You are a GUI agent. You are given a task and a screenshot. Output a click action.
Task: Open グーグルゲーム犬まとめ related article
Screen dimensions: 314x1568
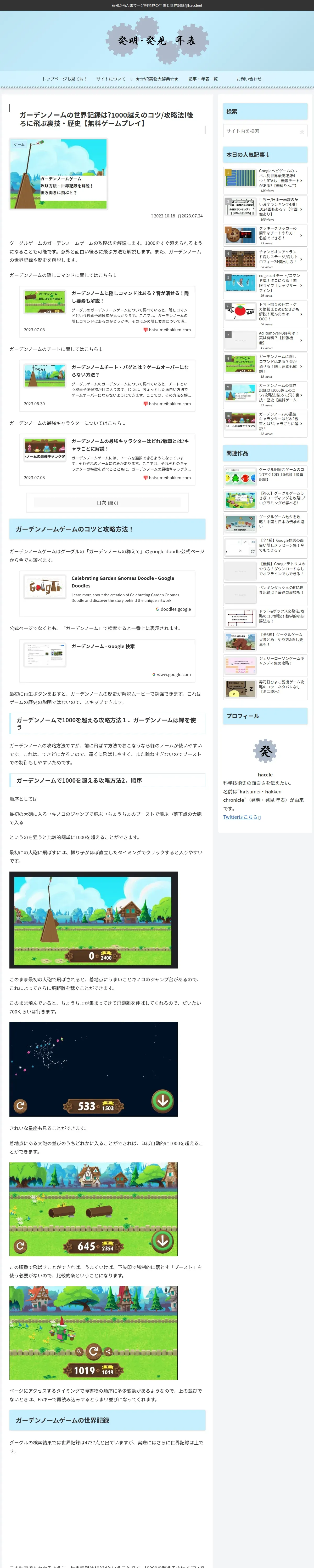(x=265, y=642)
